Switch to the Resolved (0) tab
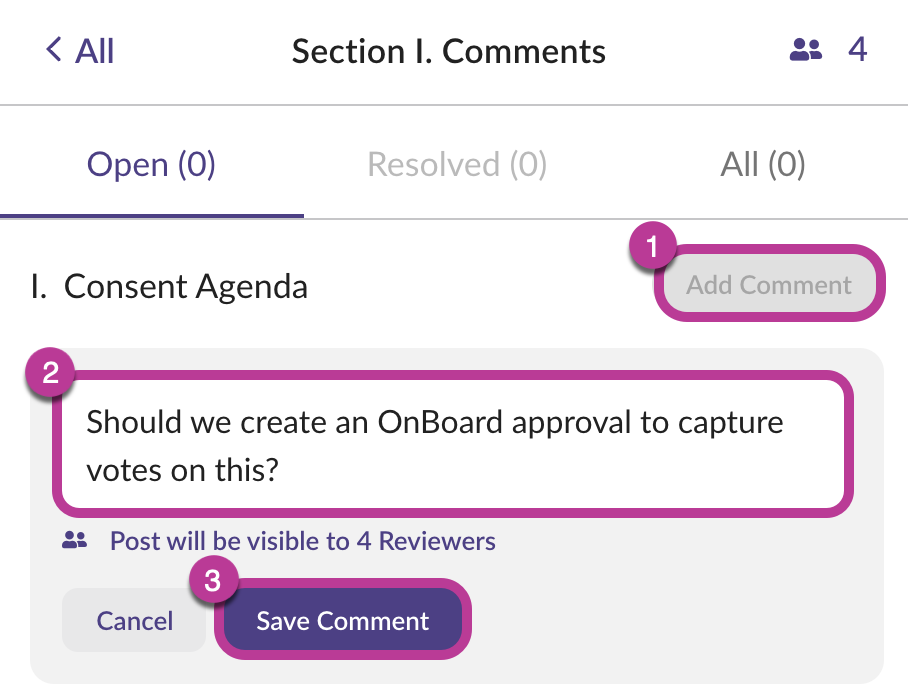Image resolution: width=908 pixels, height=700 pixels. click(x=457, y=164)
